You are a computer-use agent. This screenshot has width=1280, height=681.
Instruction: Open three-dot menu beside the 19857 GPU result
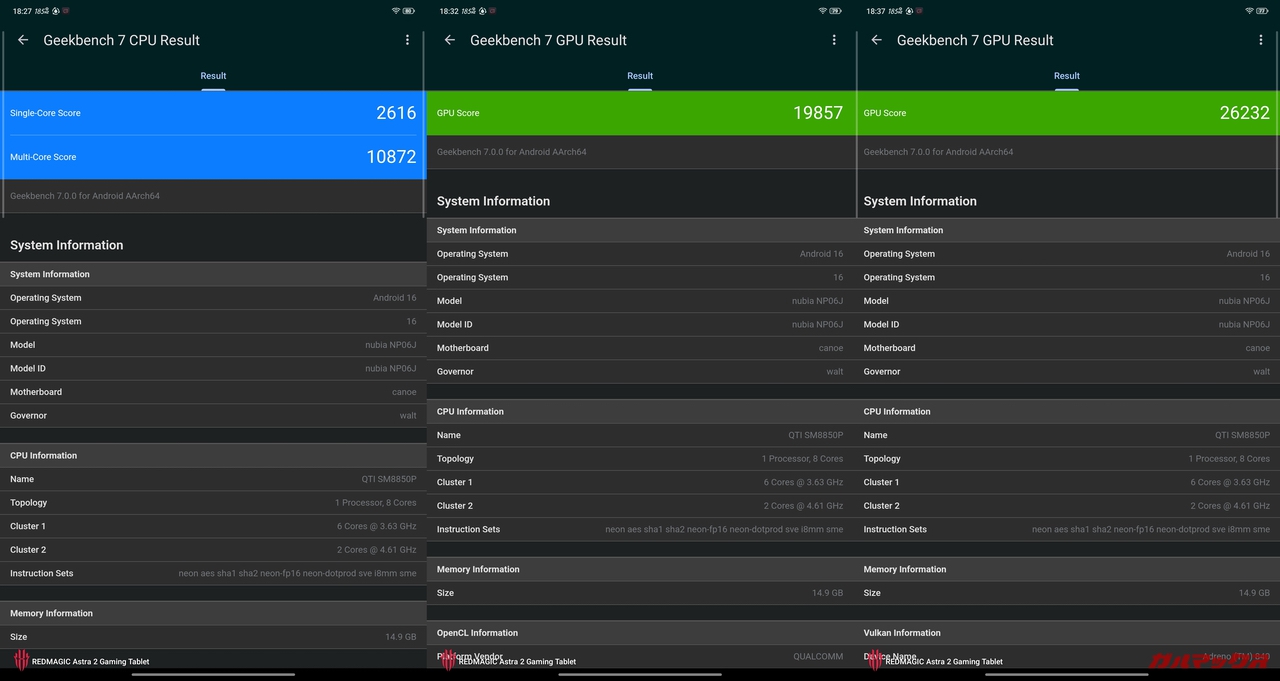pos(834,40)
